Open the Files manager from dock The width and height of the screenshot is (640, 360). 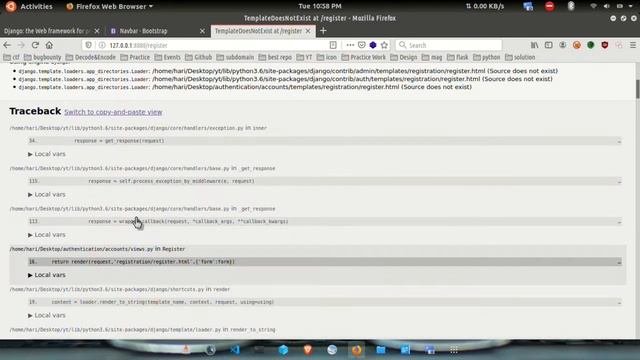point(381,350)
